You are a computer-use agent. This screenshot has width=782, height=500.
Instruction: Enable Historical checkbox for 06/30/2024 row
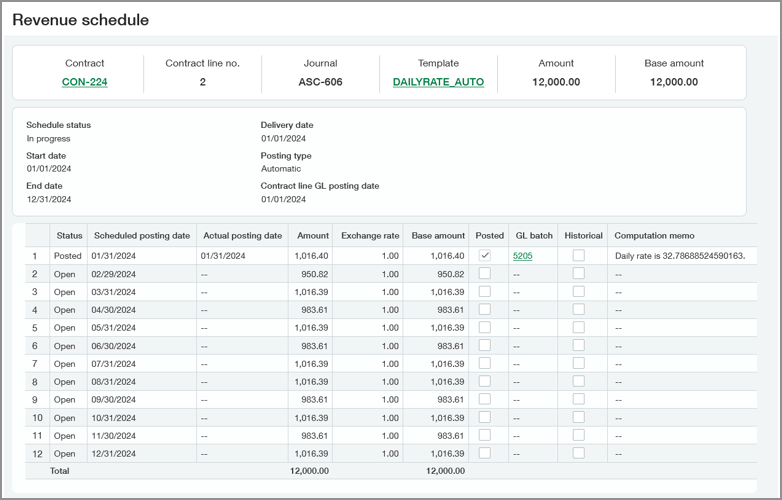click(x=578, y=345)
